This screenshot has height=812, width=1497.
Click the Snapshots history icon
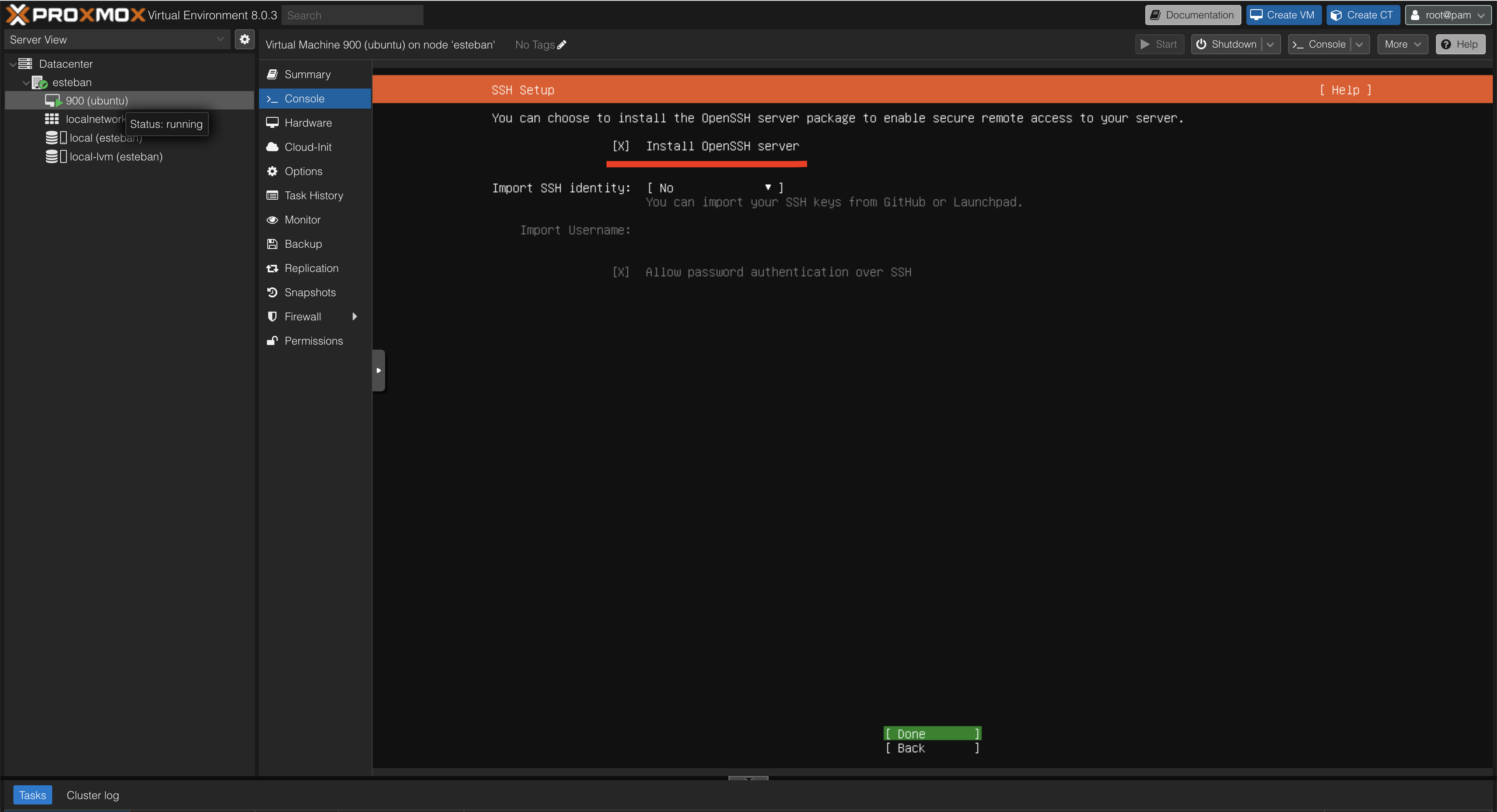(272, 292)
